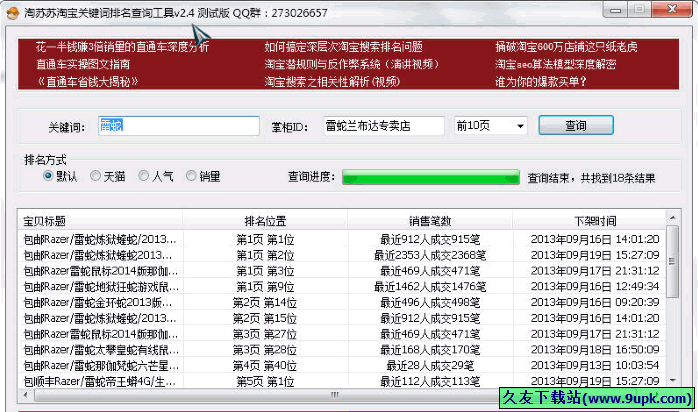Open link 直通车实操图文指南
Screen dimensions: 698x412
83,65
